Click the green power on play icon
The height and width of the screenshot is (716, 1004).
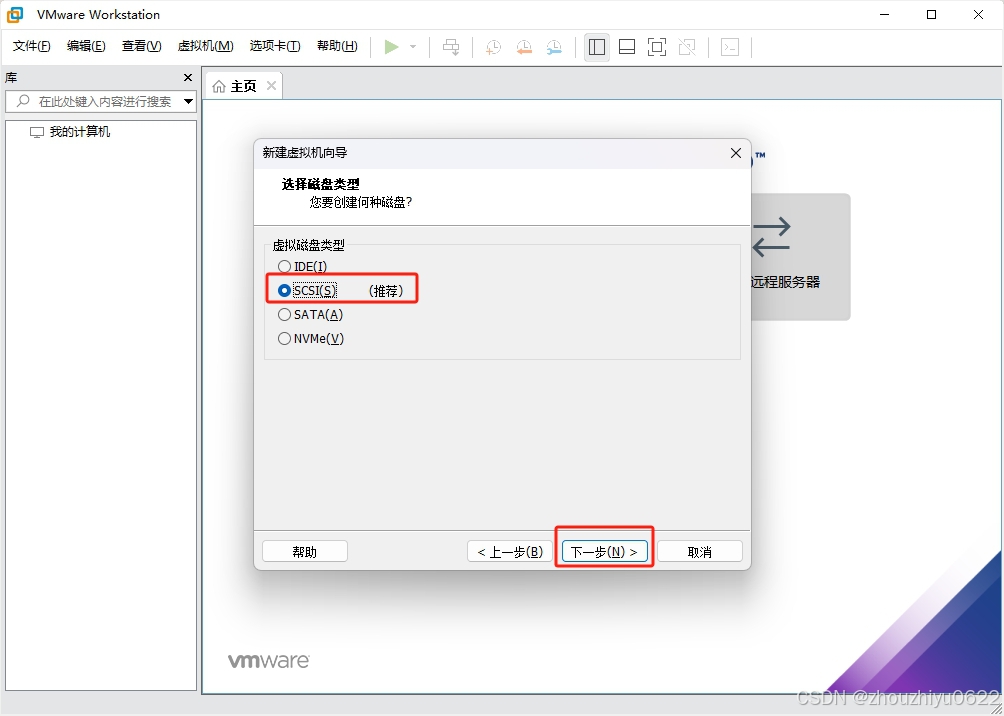391,47
